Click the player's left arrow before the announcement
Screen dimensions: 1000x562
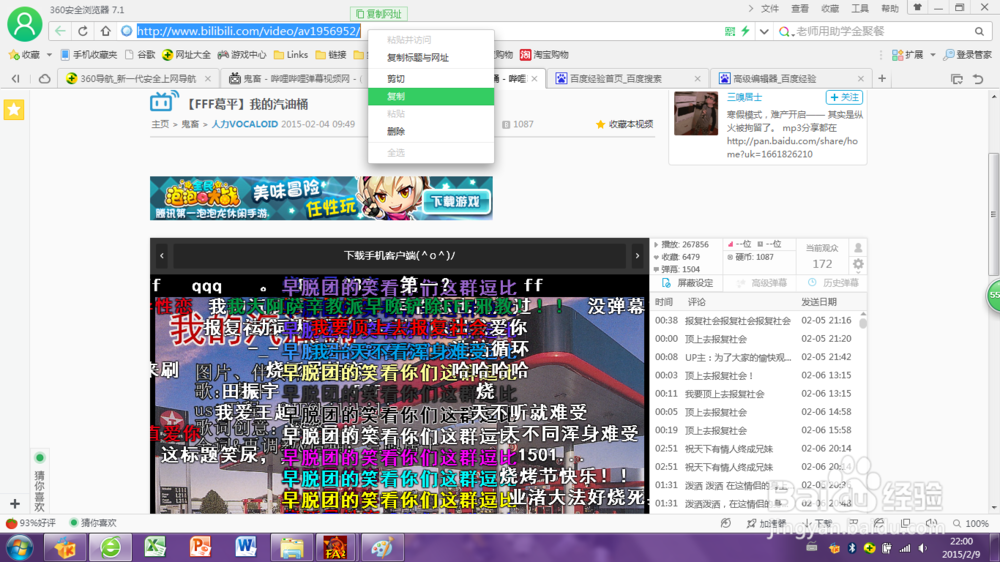(x=162, y=256)
